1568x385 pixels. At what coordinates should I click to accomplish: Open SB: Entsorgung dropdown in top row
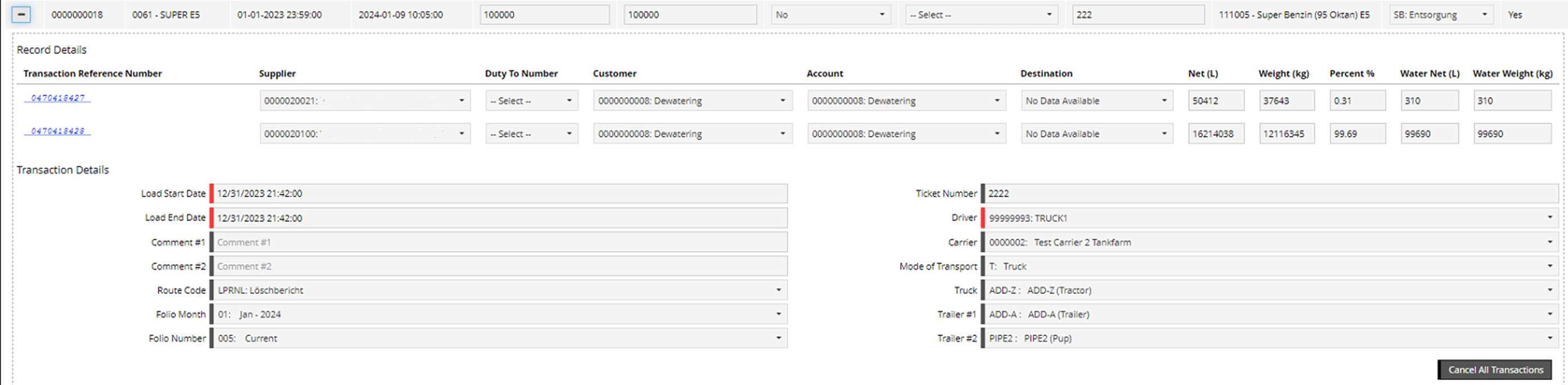click(1440, 15)
